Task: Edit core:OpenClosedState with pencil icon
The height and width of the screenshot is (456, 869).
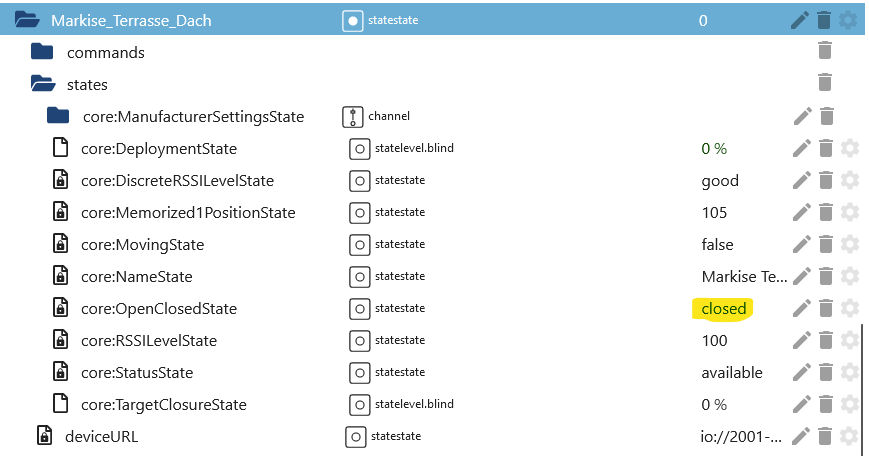Action: [801, 308]
